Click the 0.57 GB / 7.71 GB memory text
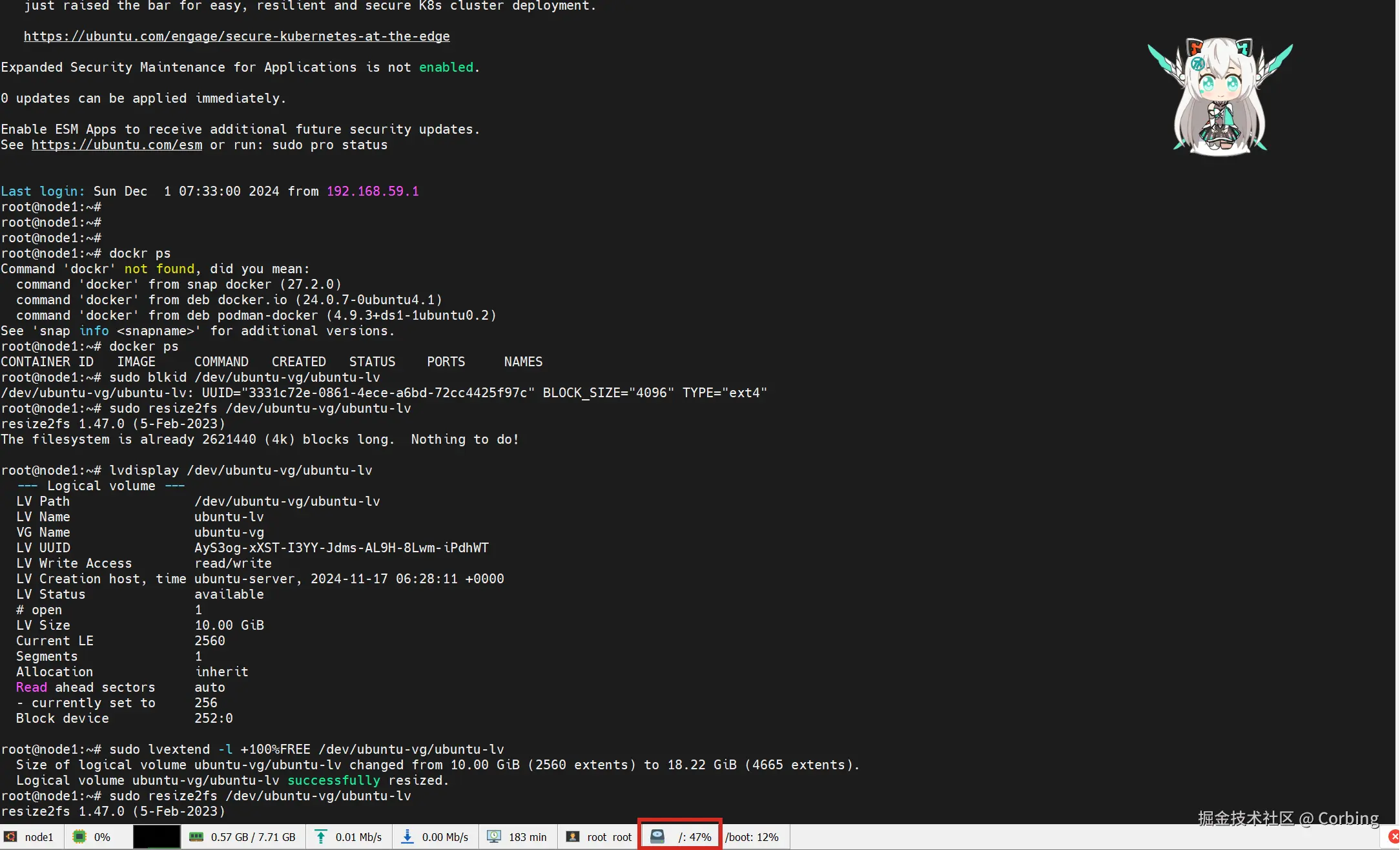Viewport: 1400px width, 850px height. (253, 837)
